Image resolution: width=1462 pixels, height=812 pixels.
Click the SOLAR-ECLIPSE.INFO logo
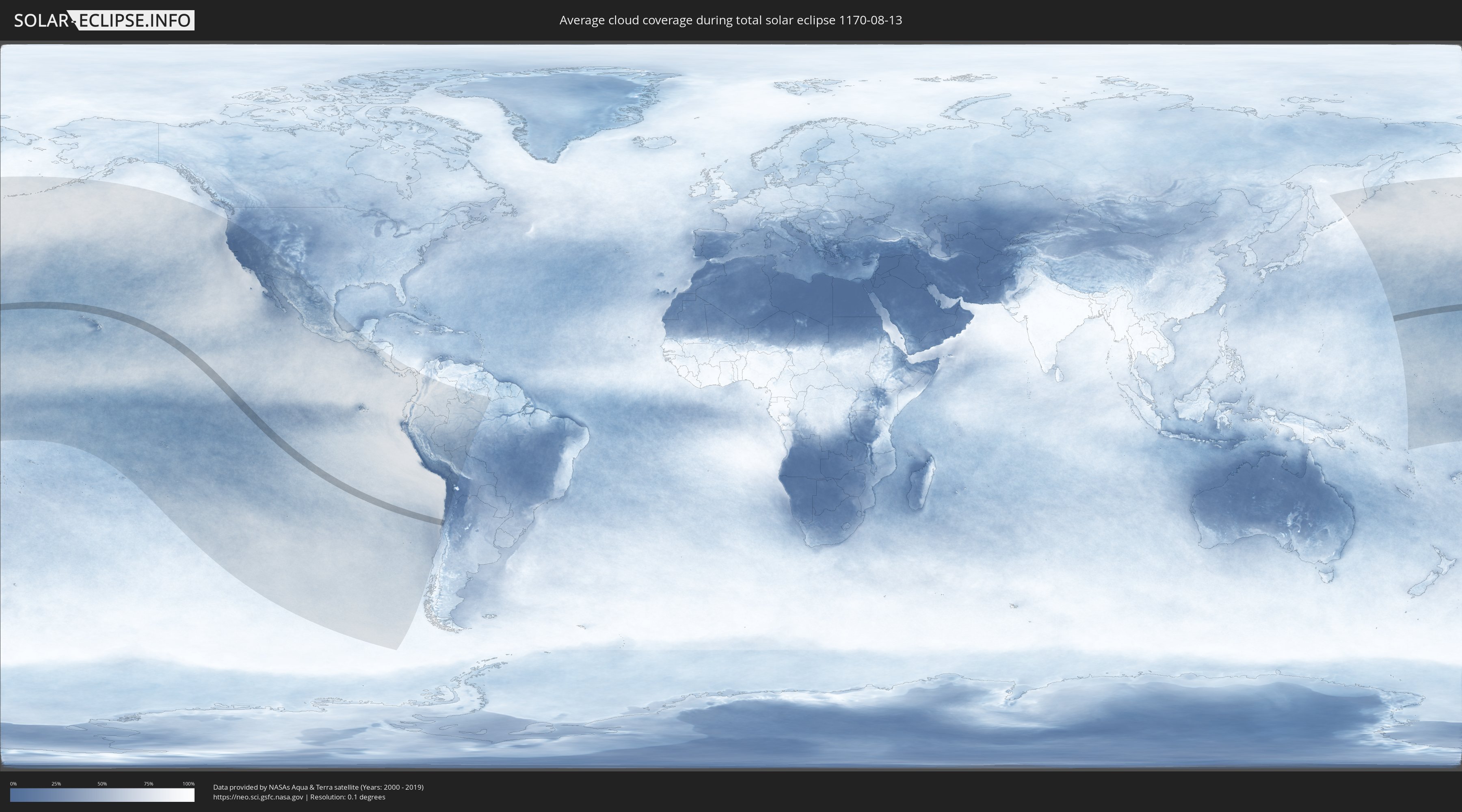pyautogui.click(x=104, y=20)
